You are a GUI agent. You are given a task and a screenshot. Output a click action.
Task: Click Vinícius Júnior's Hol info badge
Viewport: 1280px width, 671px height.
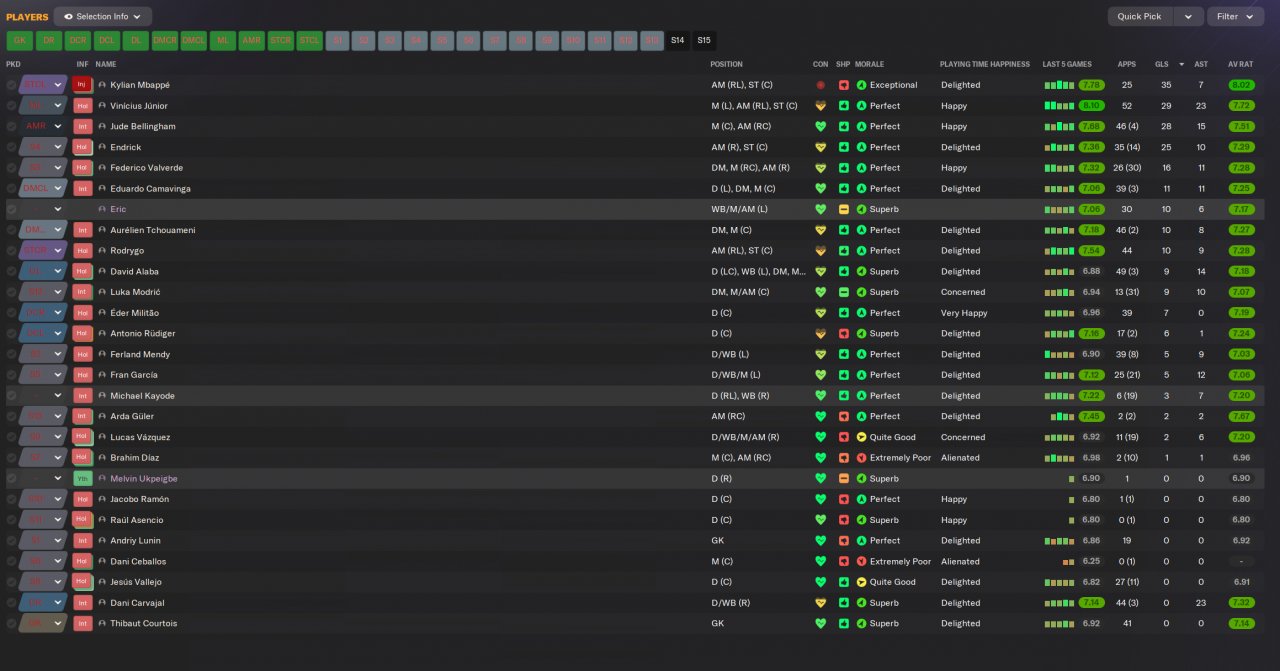tap(82, 106)
